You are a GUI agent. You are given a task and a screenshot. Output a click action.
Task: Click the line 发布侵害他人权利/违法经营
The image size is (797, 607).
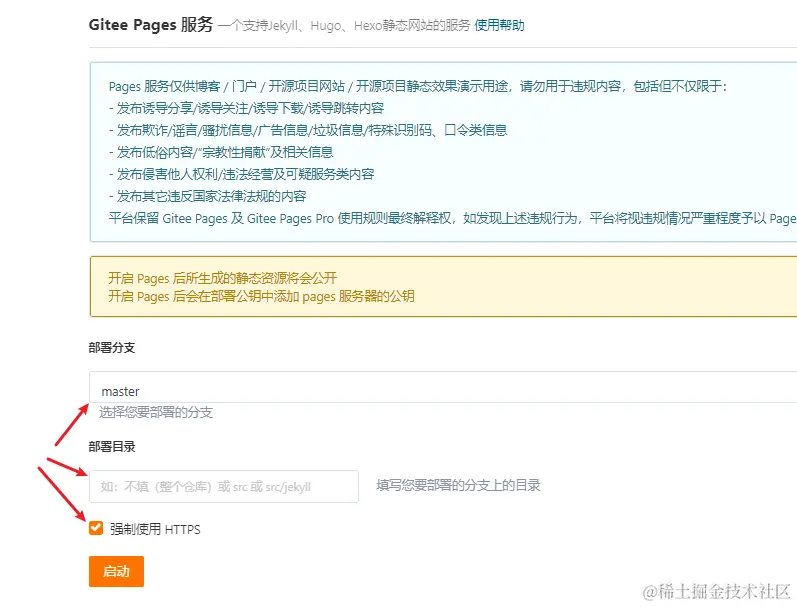[241, 174]
